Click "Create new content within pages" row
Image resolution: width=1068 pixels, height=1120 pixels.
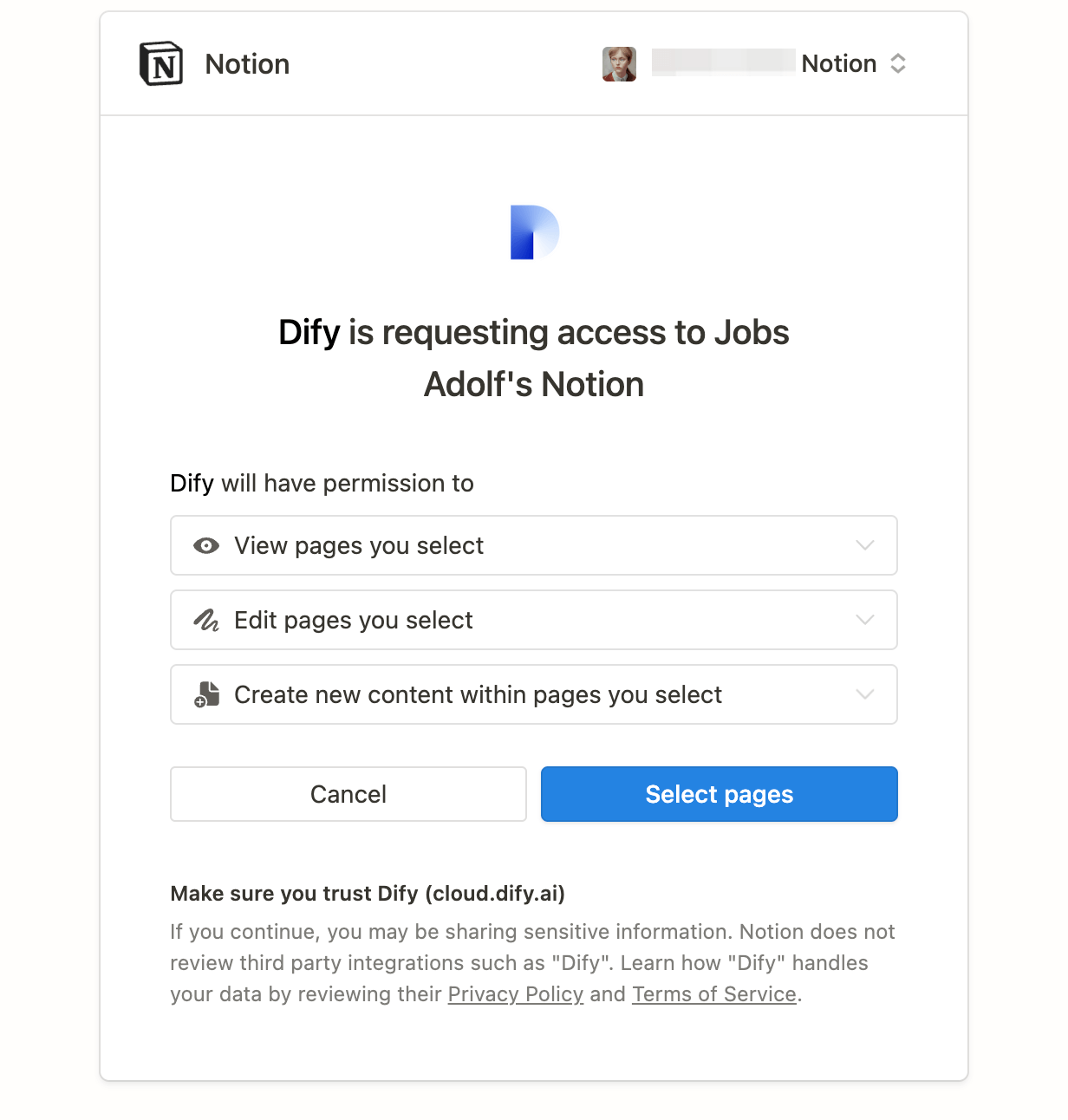[x=534, y=694]
